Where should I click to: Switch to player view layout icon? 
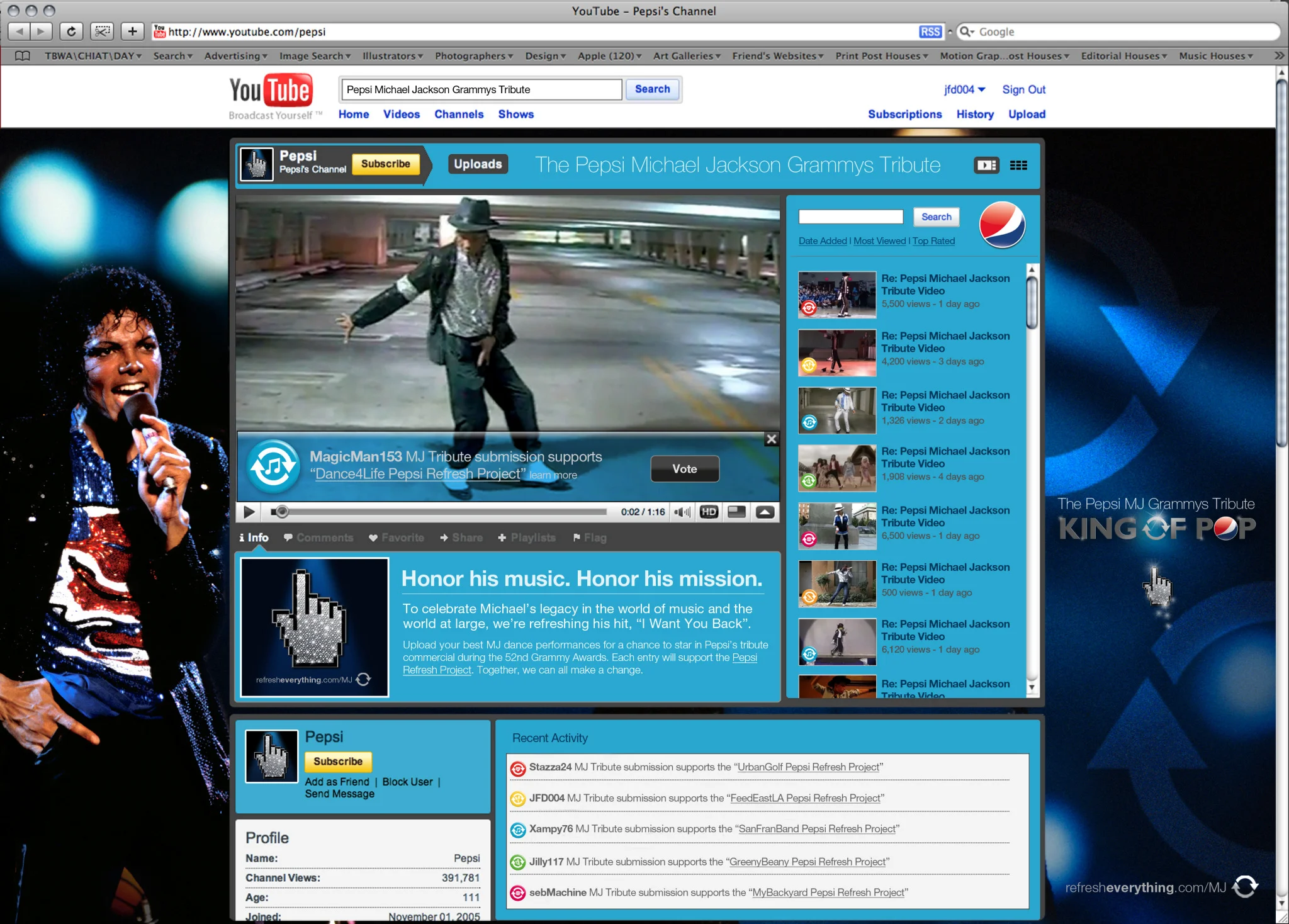click(x=986, y=166)
